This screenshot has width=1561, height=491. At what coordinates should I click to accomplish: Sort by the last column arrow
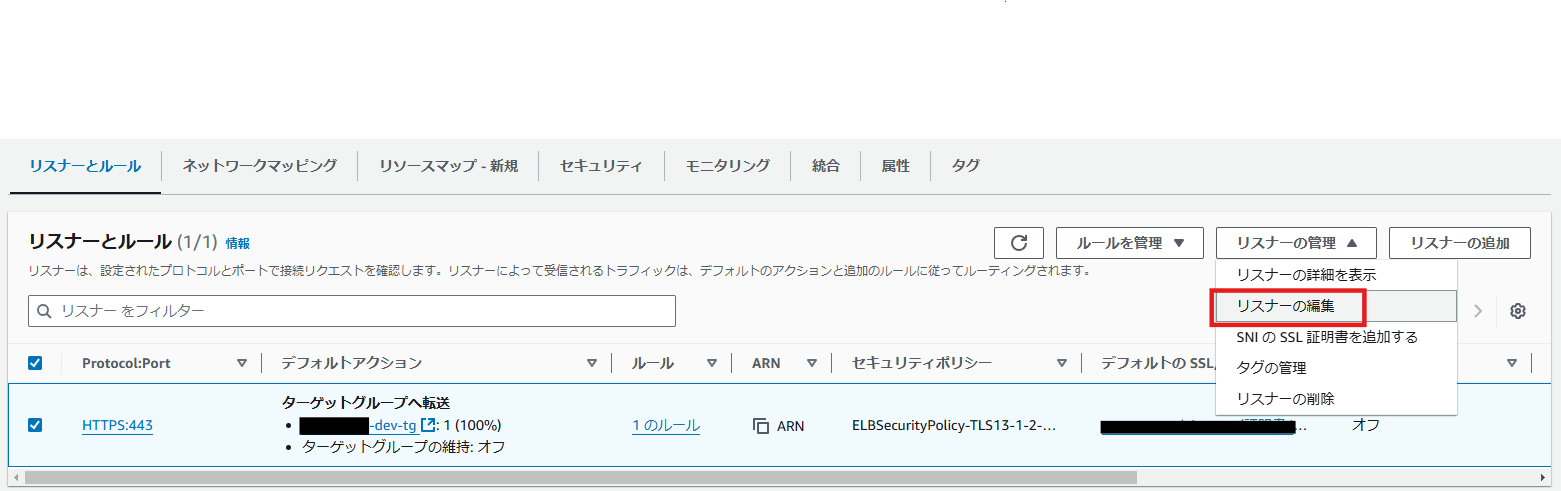1511,363
